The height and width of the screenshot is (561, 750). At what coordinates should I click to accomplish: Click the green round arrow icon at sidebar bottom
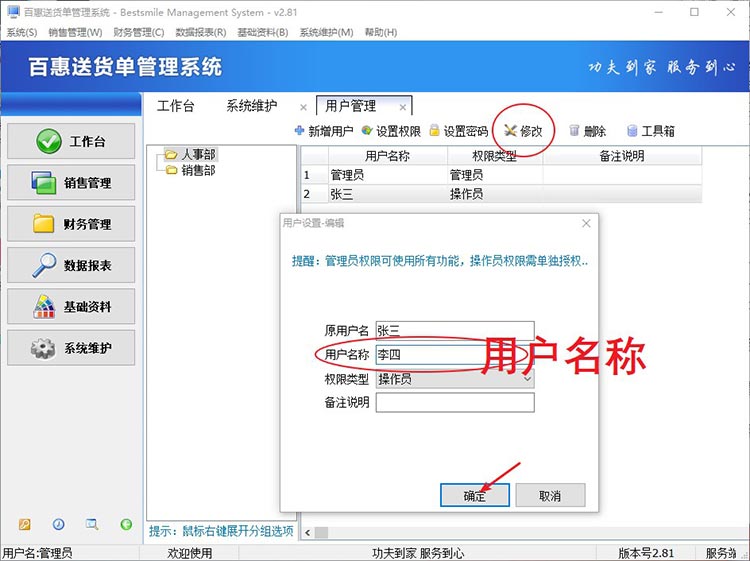click(x=126, y=524)
